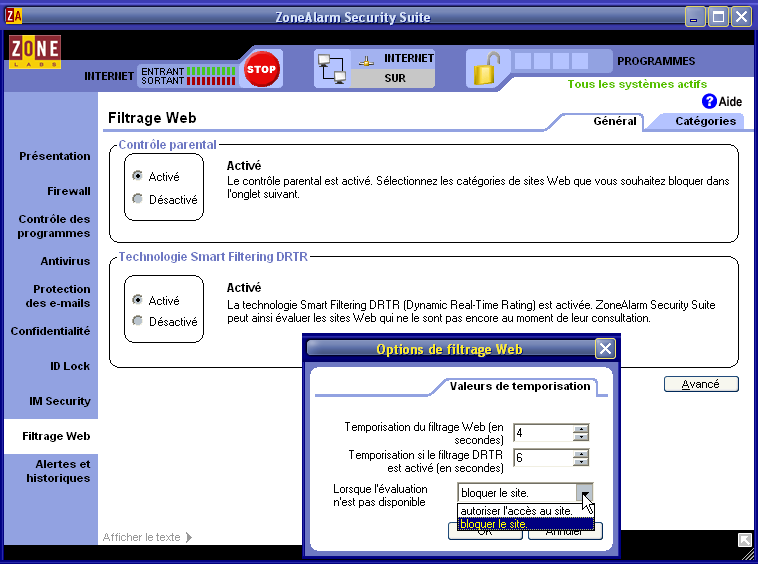
Task: Click the Temporisation du filtrage Web field
Action: 543,433
